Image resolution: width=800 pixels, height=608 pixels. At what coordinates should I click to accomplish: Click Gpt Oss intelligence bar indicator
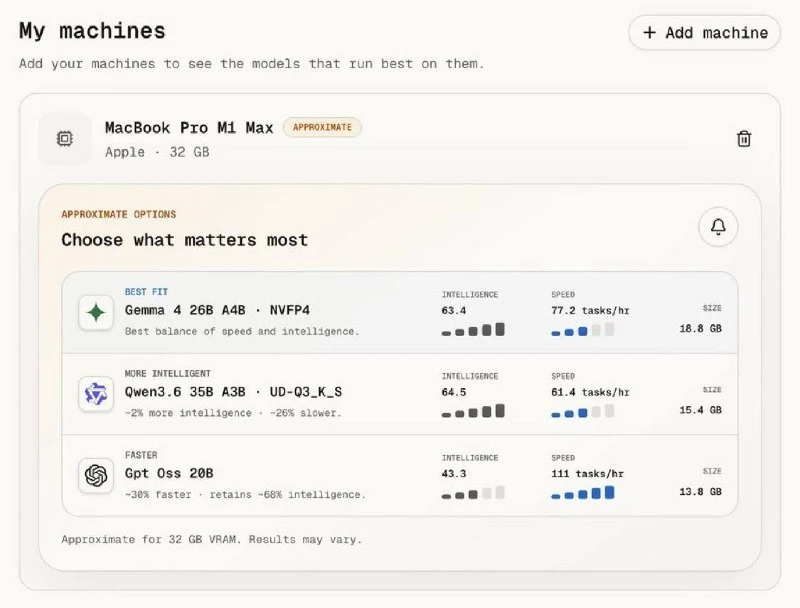point(473,493)
